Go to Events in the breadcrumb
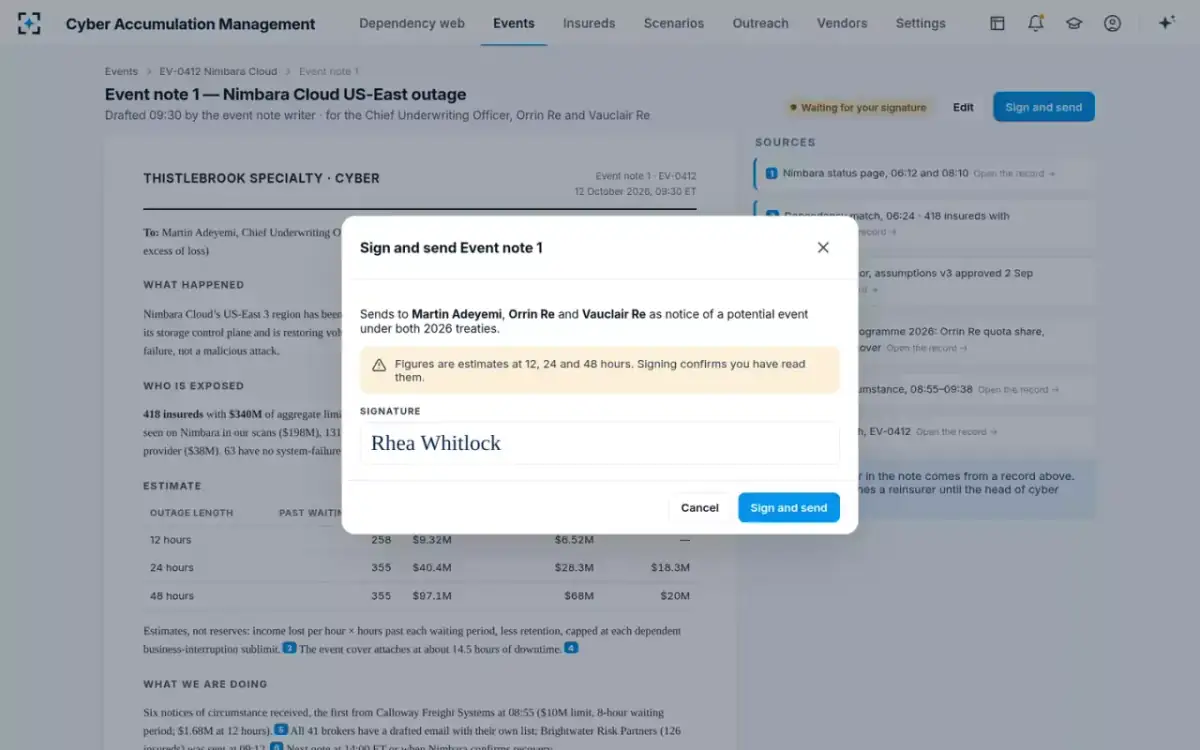Viewport: 1200px width, 750px height. (121, 72)
